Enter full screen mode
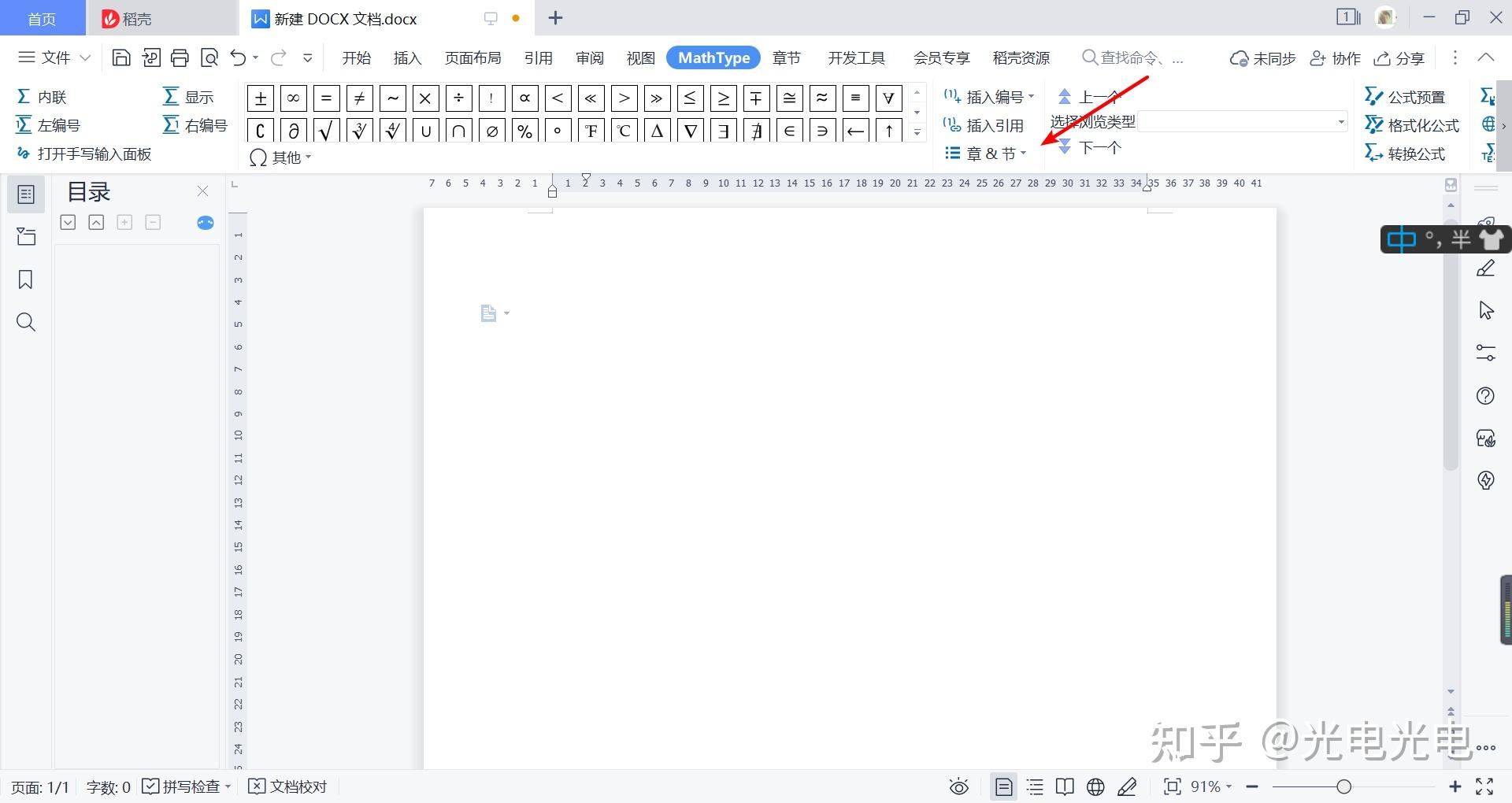1512x803 pixels. click(1484, 786)
